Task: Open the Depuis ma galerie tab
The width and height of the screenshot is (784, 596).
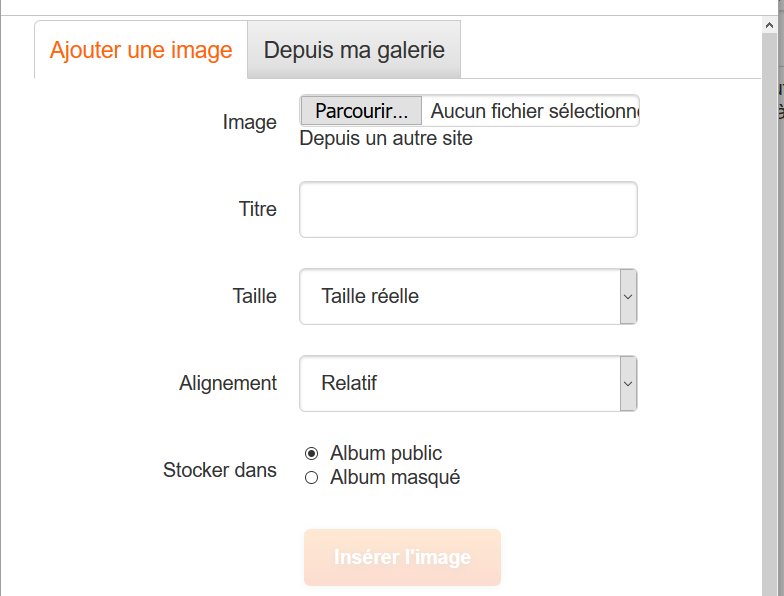Action: 354,50
